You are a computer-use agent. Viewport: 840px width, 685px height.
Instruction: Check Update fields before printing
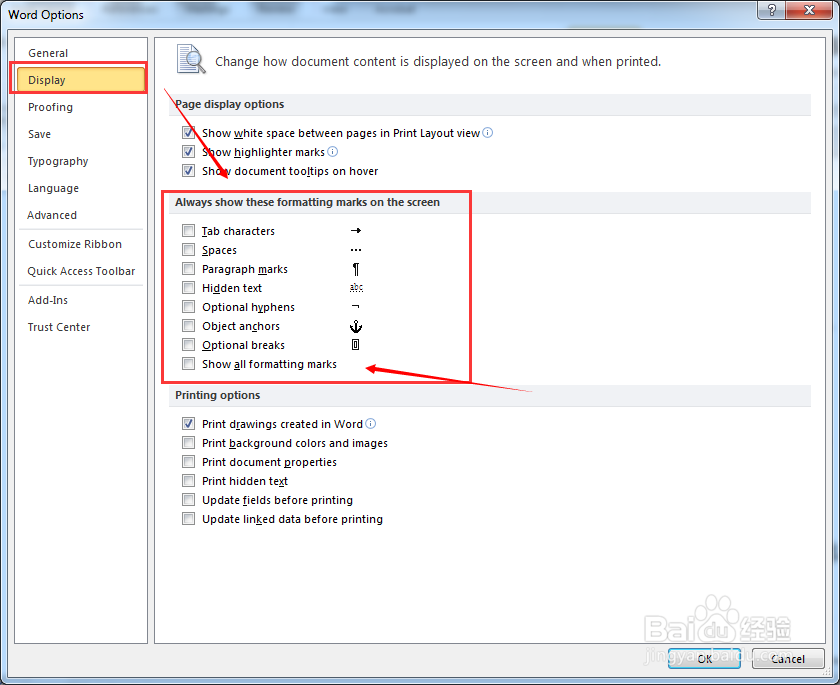coord(188,500)
